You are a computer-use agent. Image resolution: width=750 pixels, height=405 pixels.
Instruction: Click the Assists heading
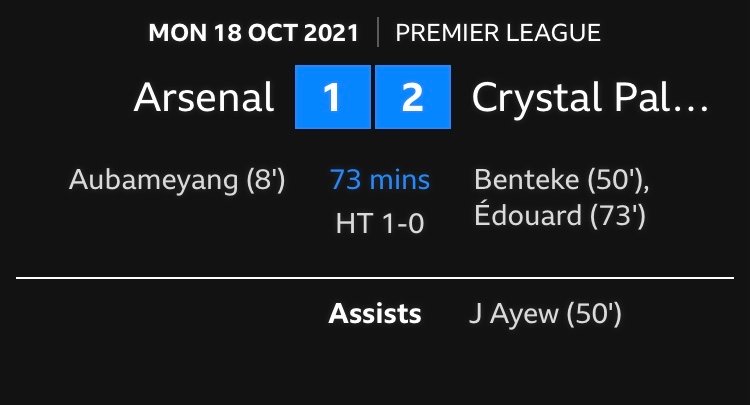tap(375, 314)
